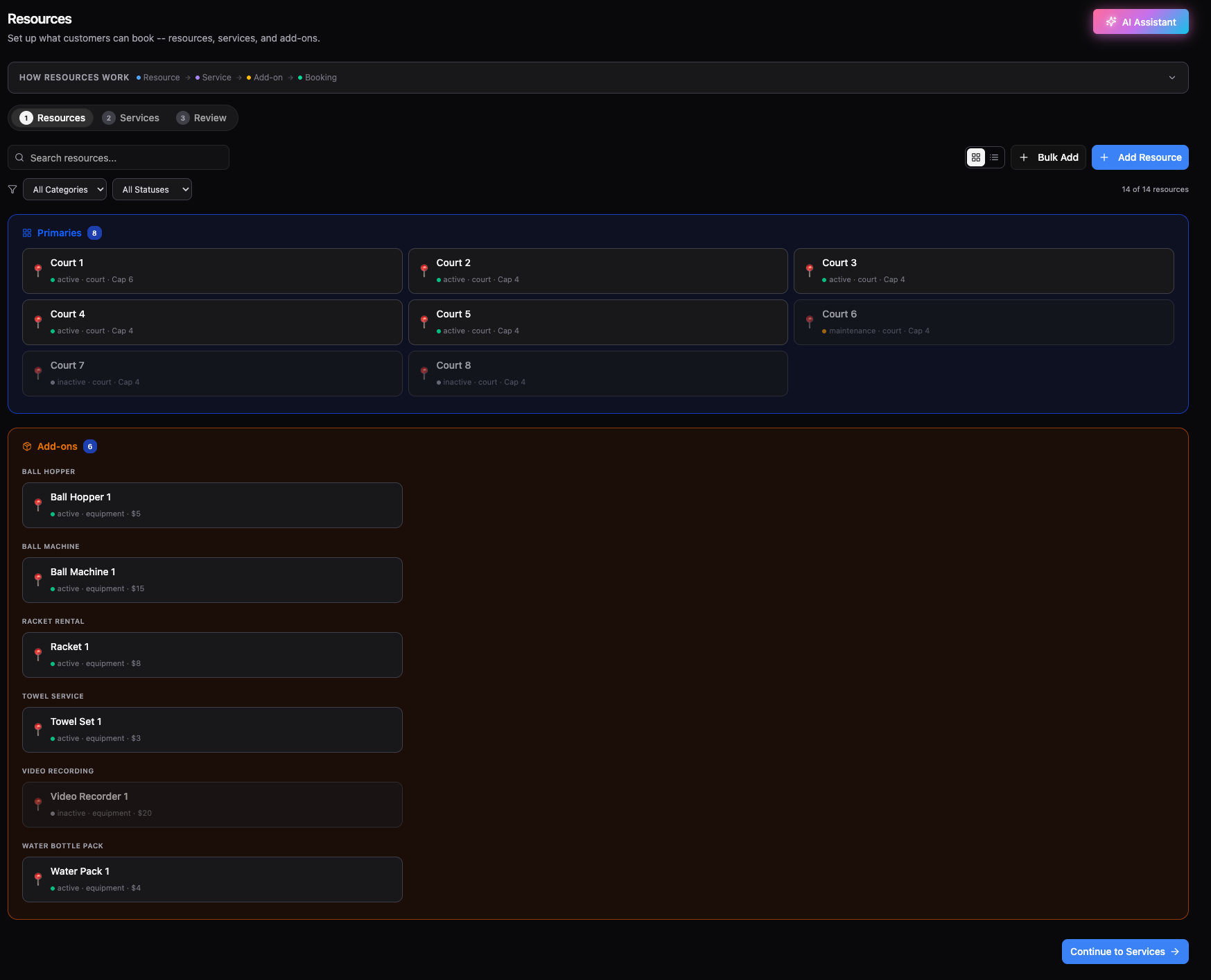Click the search magnifier icon
The height and width of the screenshot is (980, 1211).
pyautogui.click(x=20, y=157)
